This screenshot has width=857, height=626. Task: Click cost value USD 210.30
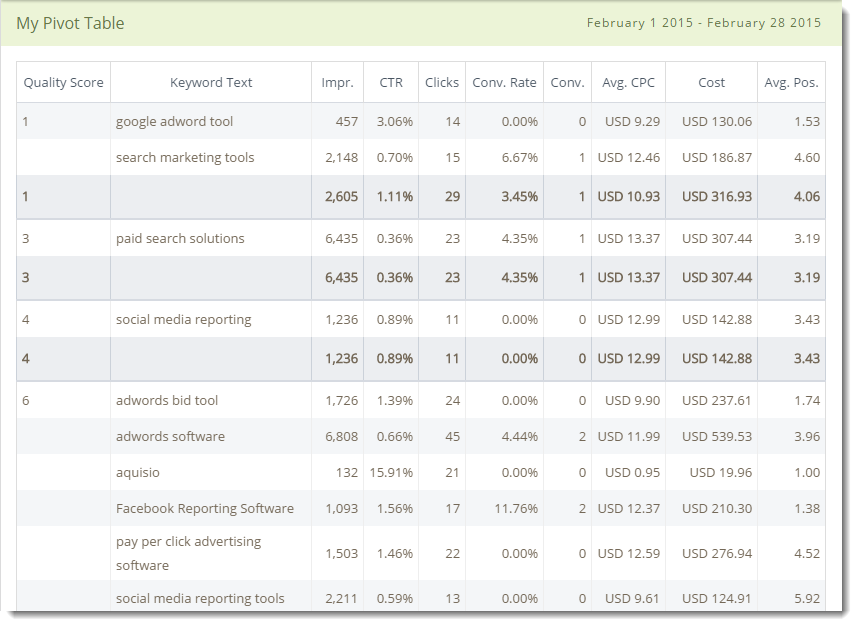click(x=717, y=508)
